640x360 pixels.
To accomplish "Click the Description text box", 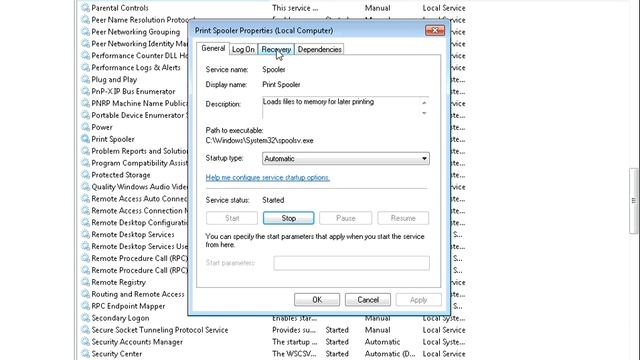I will (345, 108).
